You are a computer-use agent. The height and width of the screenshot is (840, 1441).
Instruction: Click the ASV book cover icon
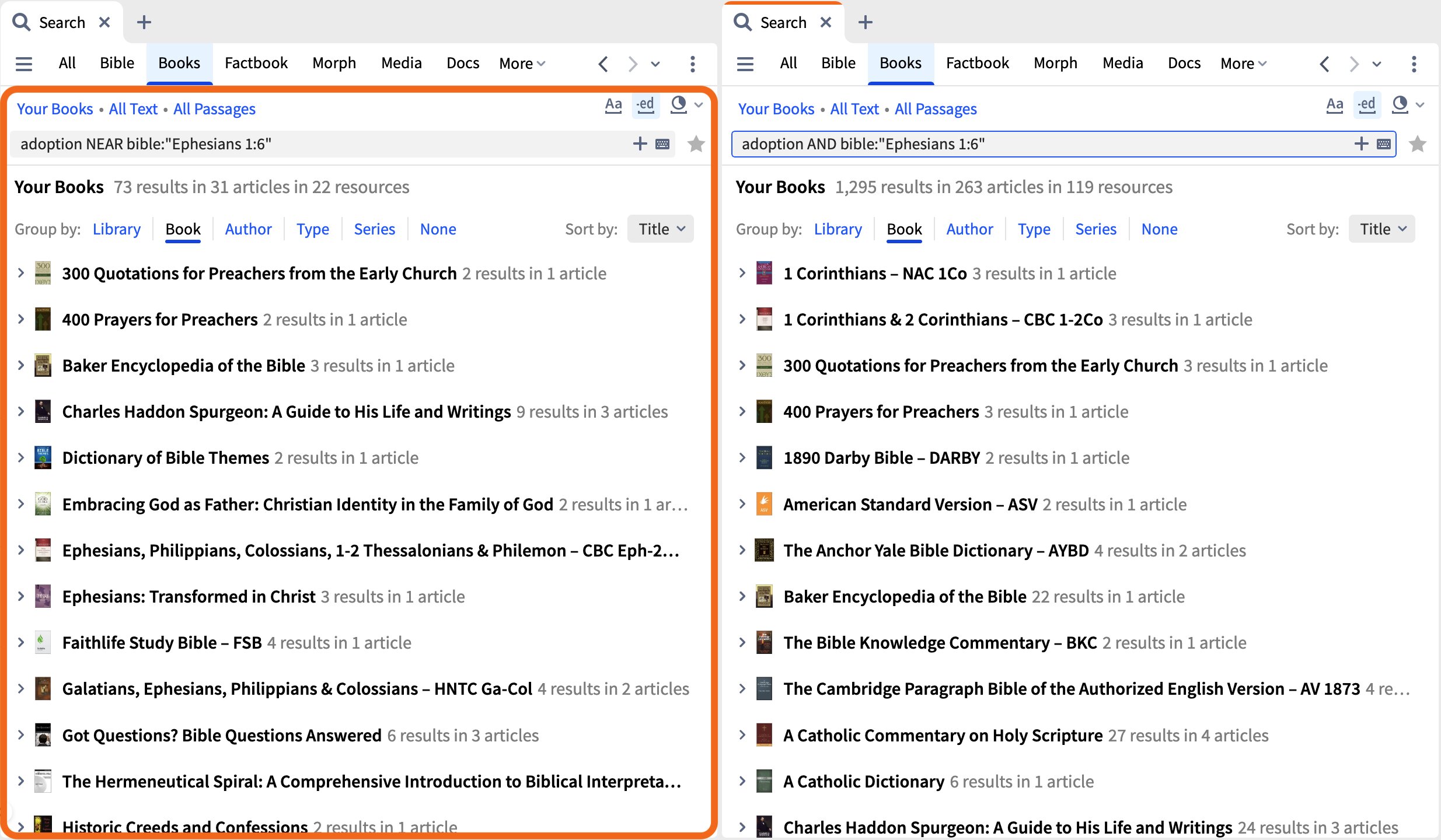764,504
